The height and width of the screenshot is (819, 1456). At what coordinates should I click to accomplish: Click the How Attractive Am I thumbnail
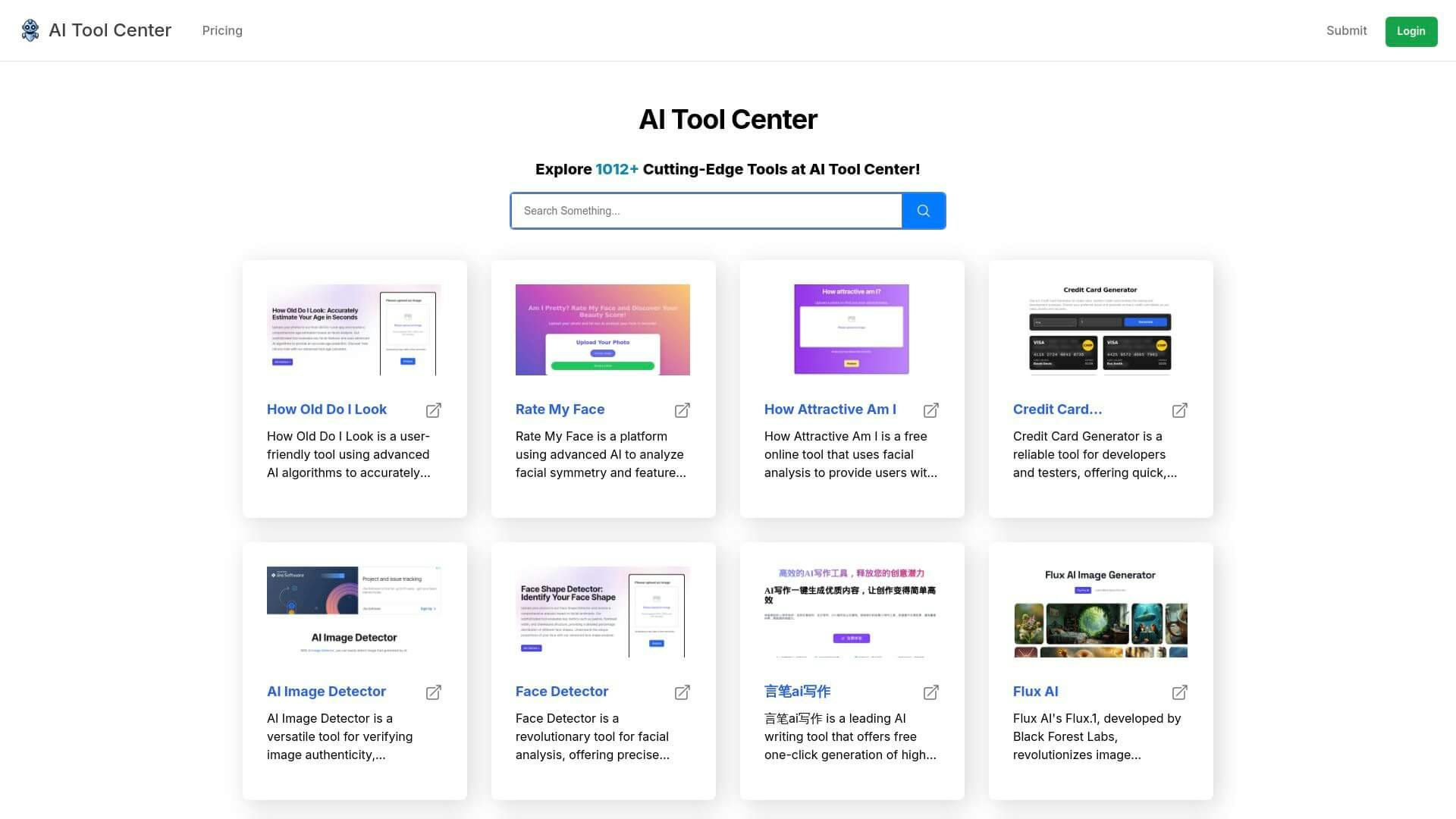click(852, 330)
